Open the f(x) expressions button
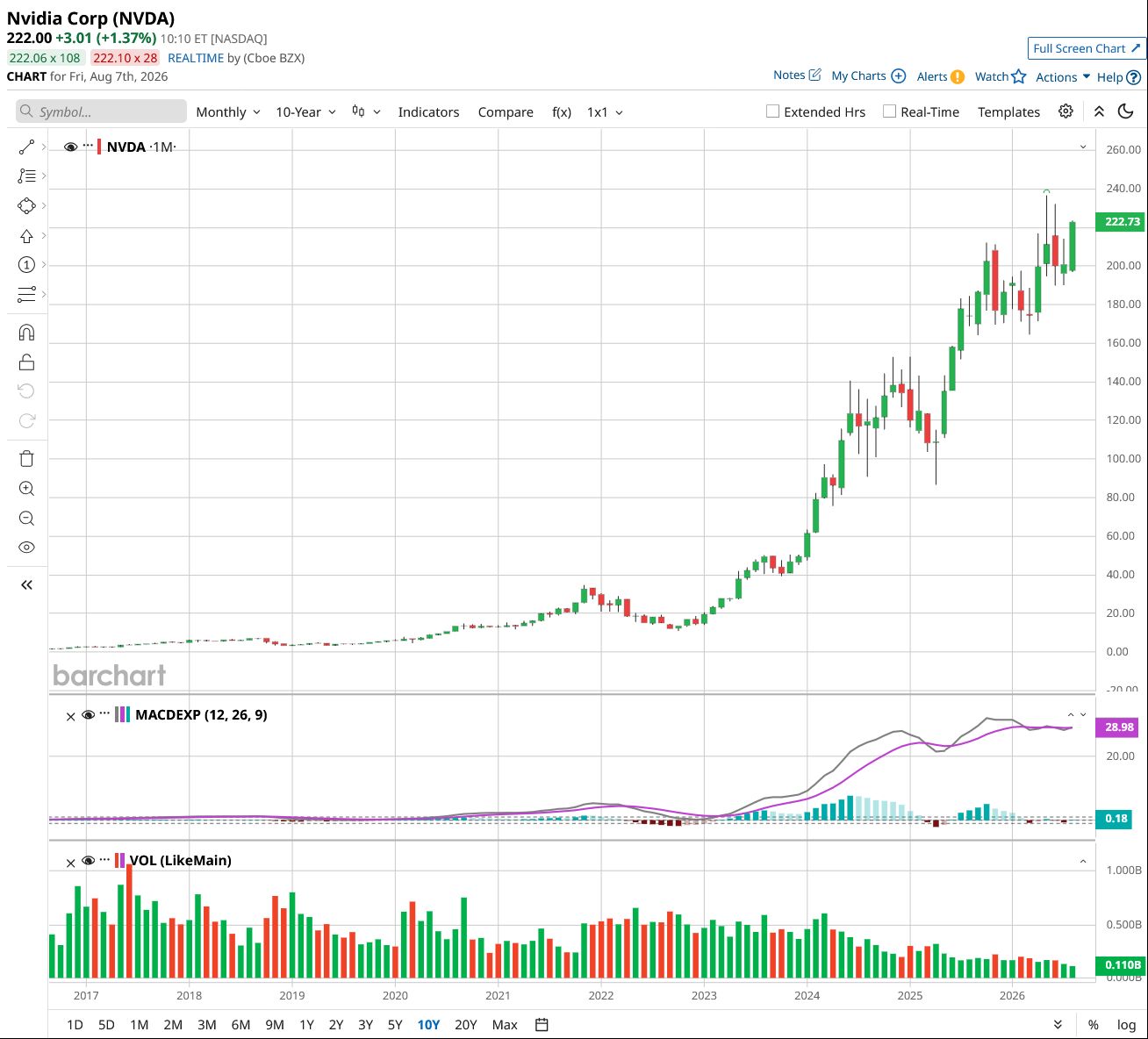Image resolution: width=1148 pixels, height=1039 pixels. click(x=562, y=111)
